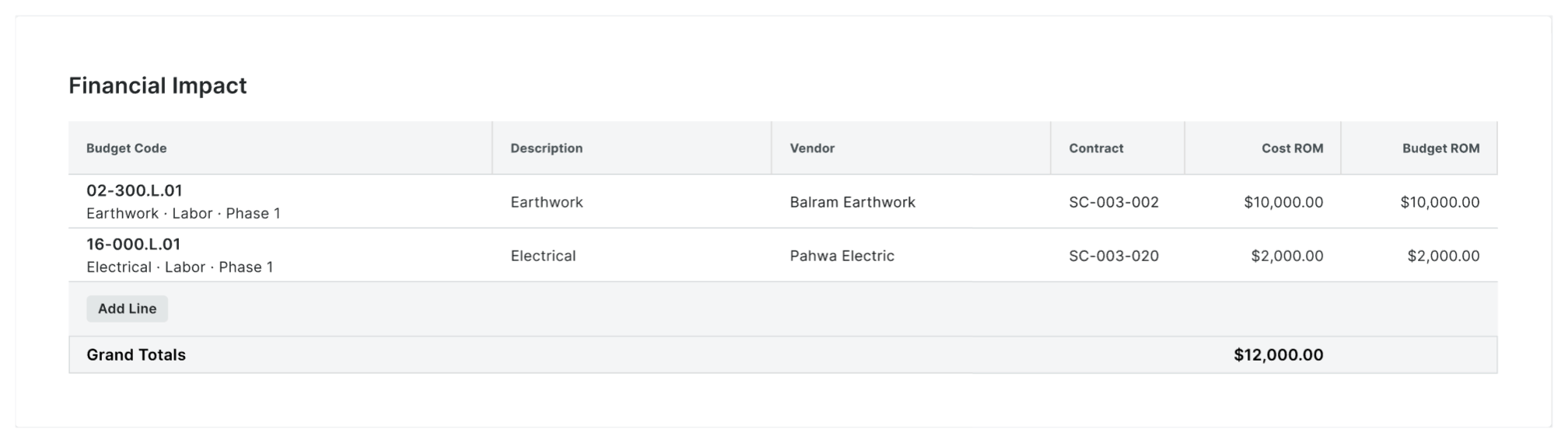Click contract SC-003-002
Image resolution: width=1568 pixels, height=443 pixels.
1114,202
